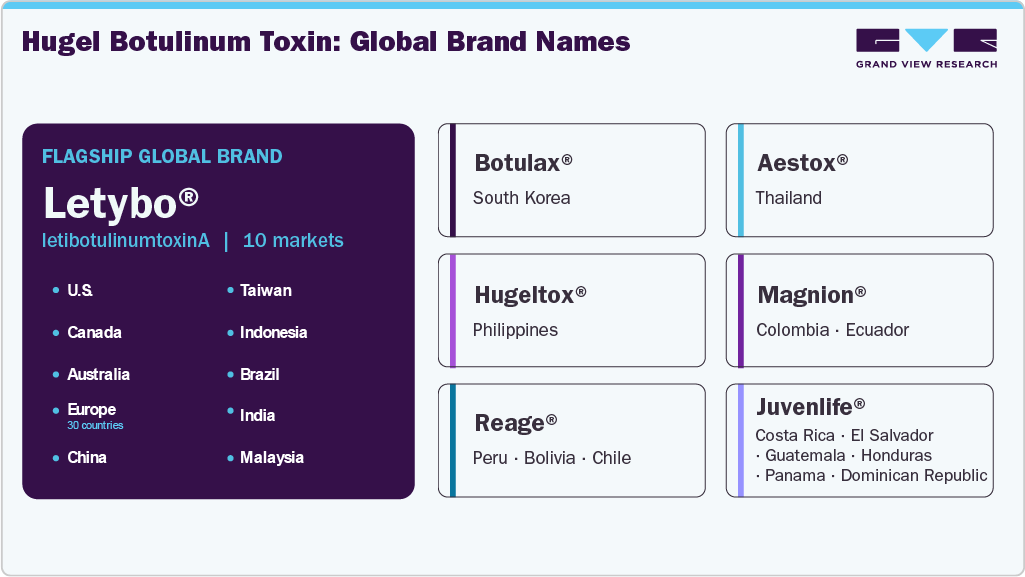The image size is (1025, 577).
Task: Select 'Brazil' in the market list
Action: pyautogui.click(x=260, y=374)
